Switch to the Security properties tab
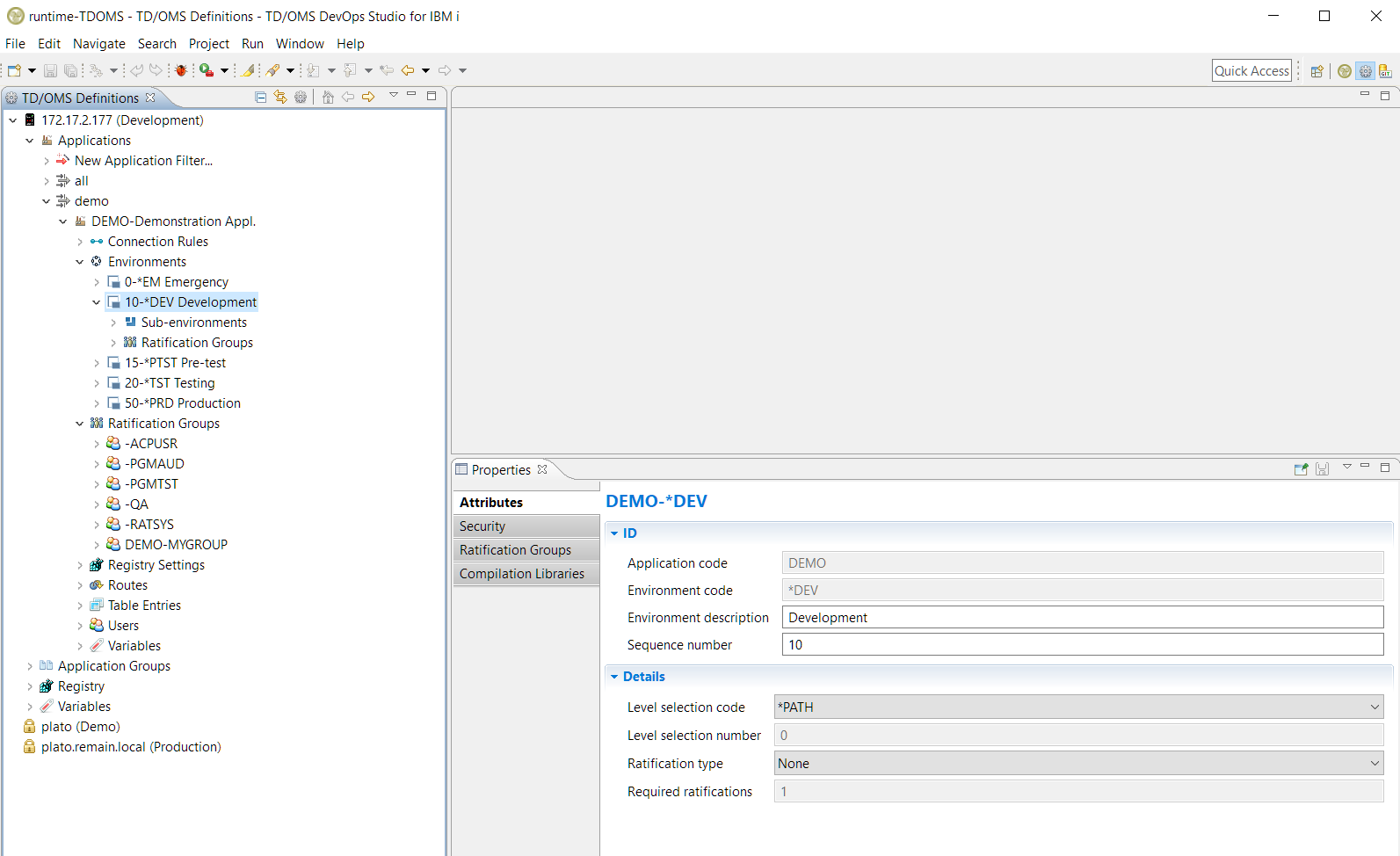Screen dimensions: 1400x856 [482, 526]
